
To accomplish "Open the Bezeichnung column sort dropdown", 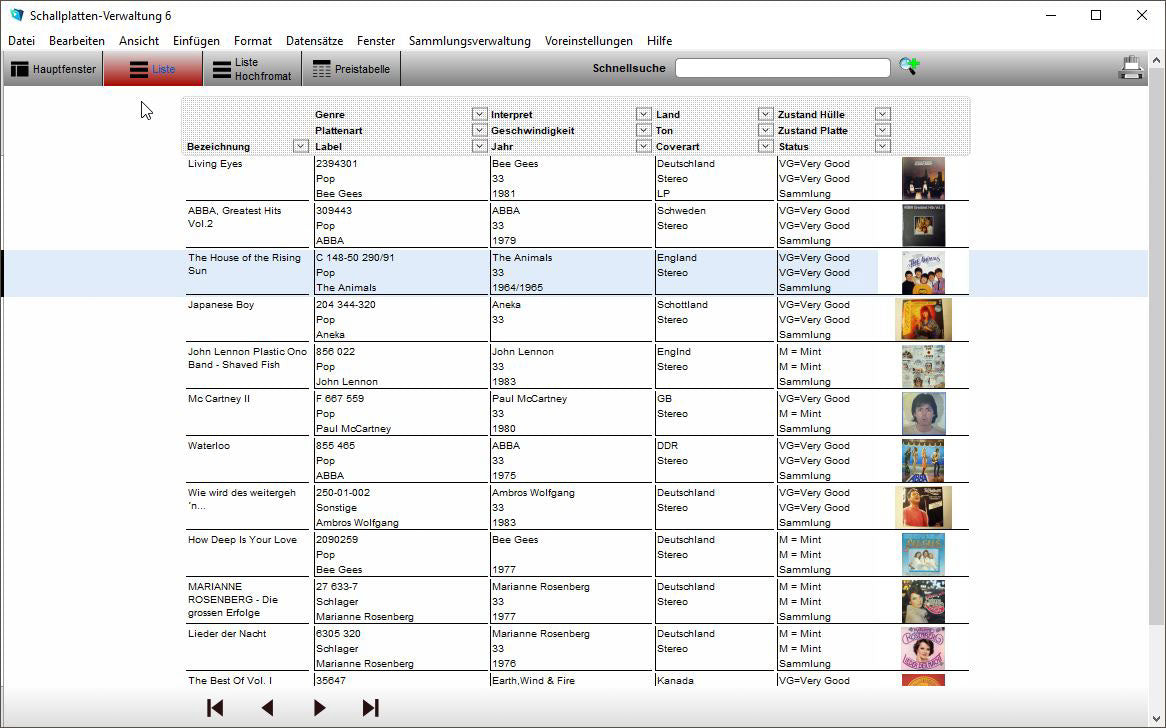I will point(300,146).
